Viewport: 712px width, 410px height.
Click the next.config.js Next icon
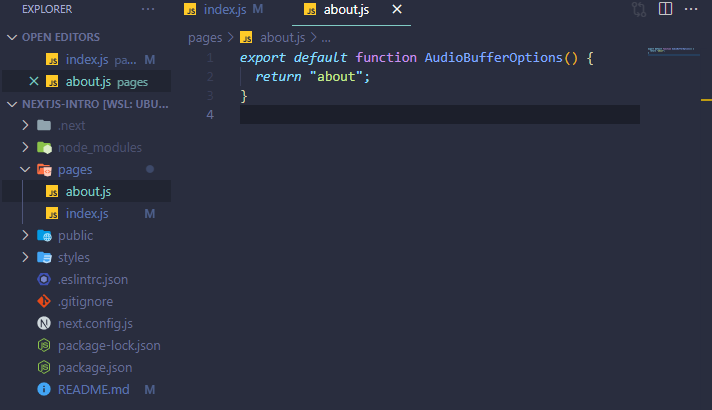click(44, 323)
